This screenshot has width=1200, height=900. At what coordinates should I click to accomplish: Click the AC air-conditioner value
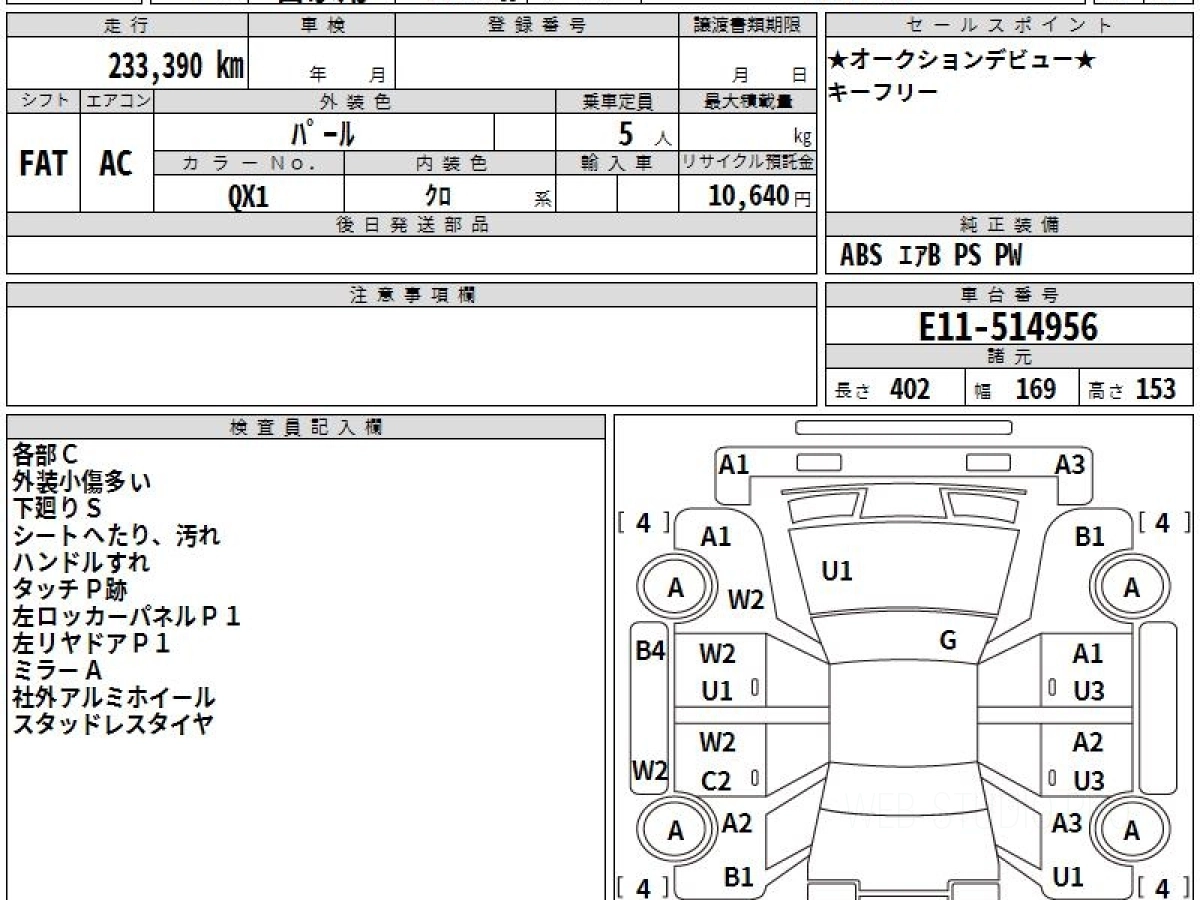116,164
